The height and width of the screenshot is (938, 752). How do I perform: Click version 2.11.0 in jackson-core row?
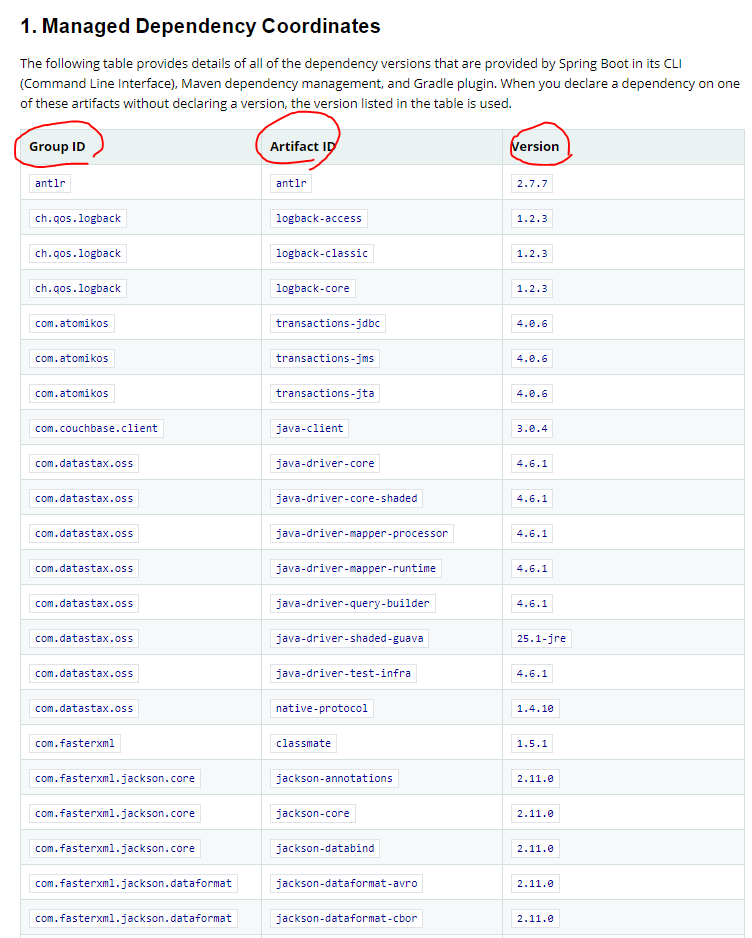pos(535,813)
